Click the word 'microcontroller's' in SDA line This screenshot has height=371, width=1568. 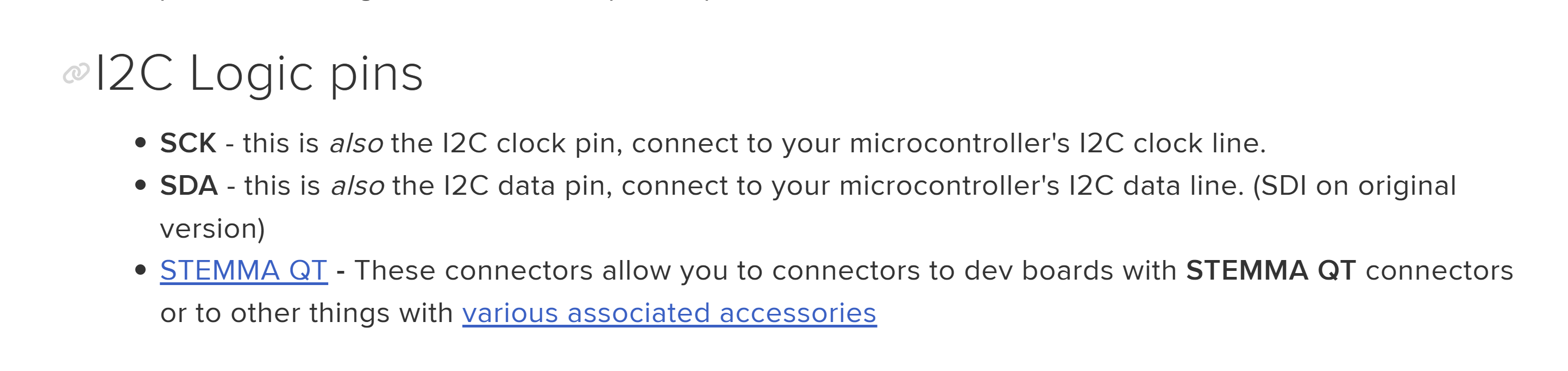pos(950,186)
